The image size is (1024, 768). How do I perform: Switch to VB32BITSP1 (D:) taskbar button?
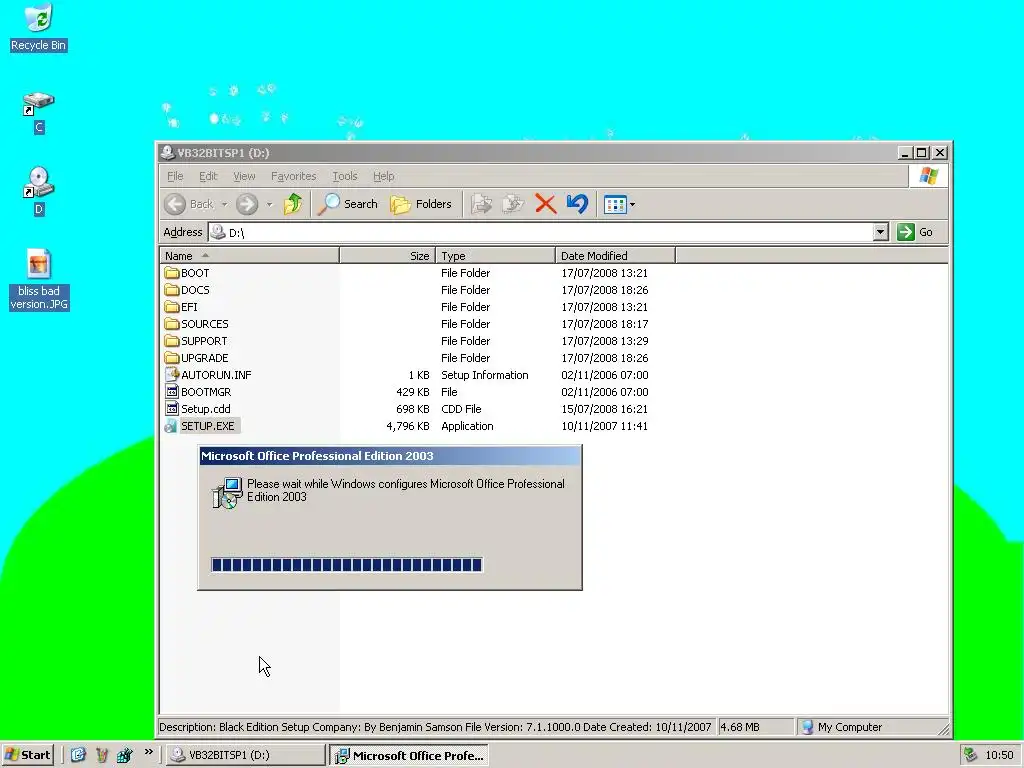[x=245, y=755]
